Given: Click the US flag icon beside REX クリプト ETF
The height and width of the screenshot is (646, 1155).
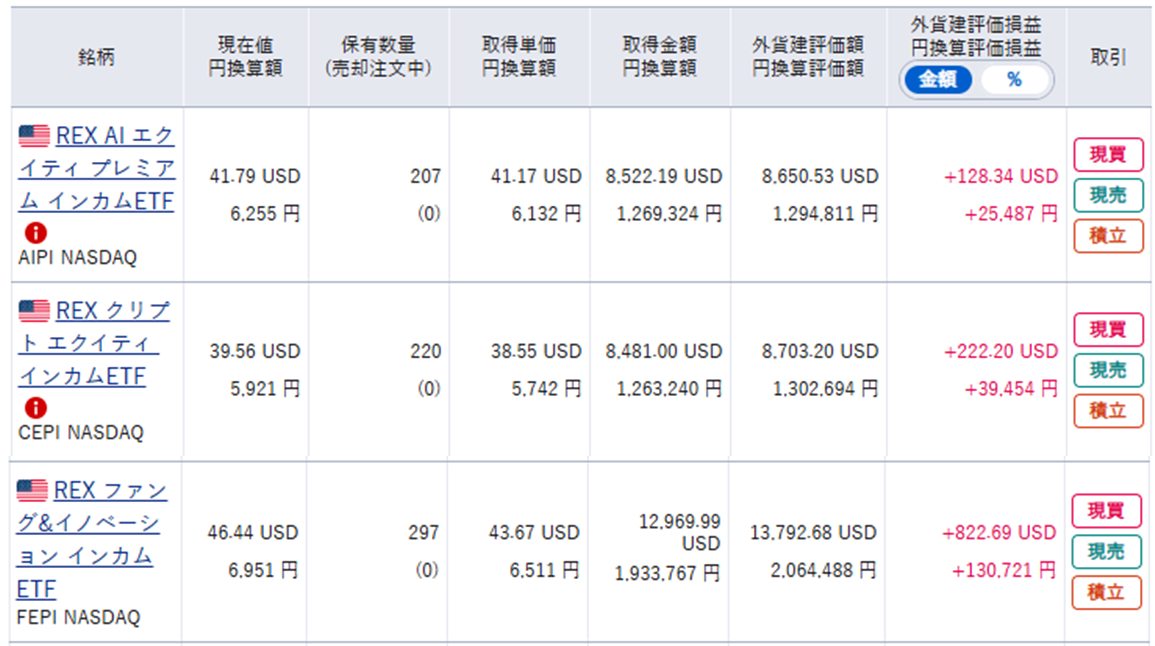Looking at the screenshot, I should pyautogui.click(x=34, y=311).
